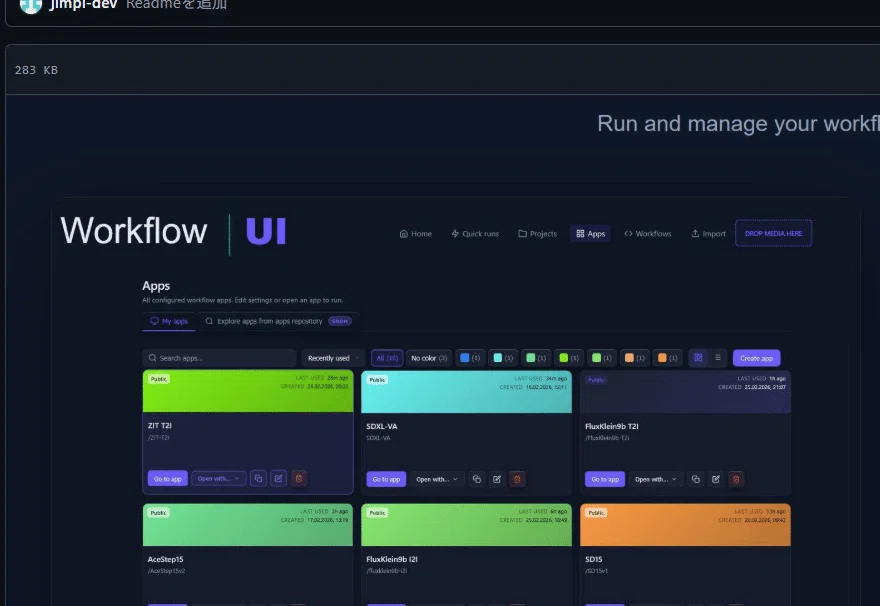The image size is (880, 606).
Task: Delete the FluxKlein9b T2I app
Action: 736,479
